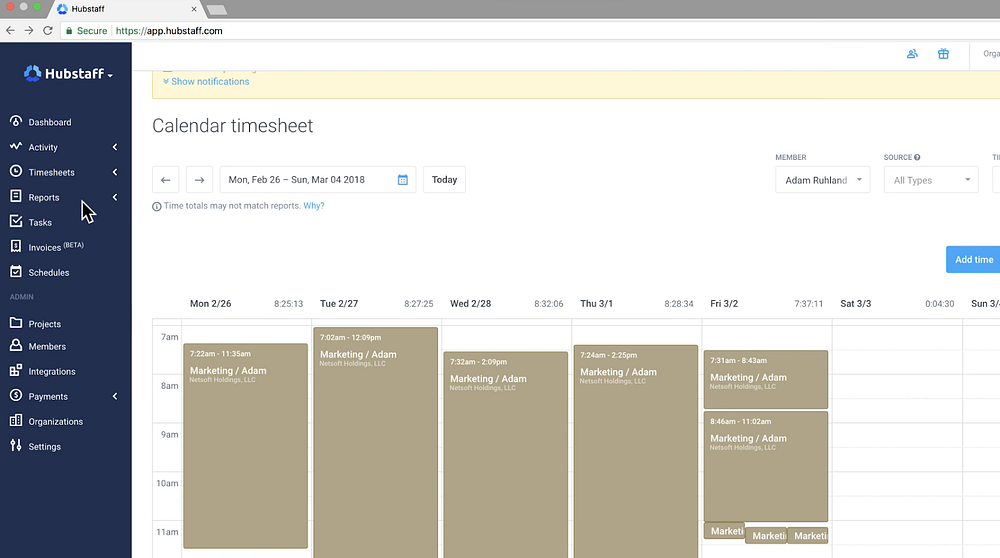Screen dimensions: 1000x558
Task: Expand the Reports submenu chevron
Action: [115, 197]
